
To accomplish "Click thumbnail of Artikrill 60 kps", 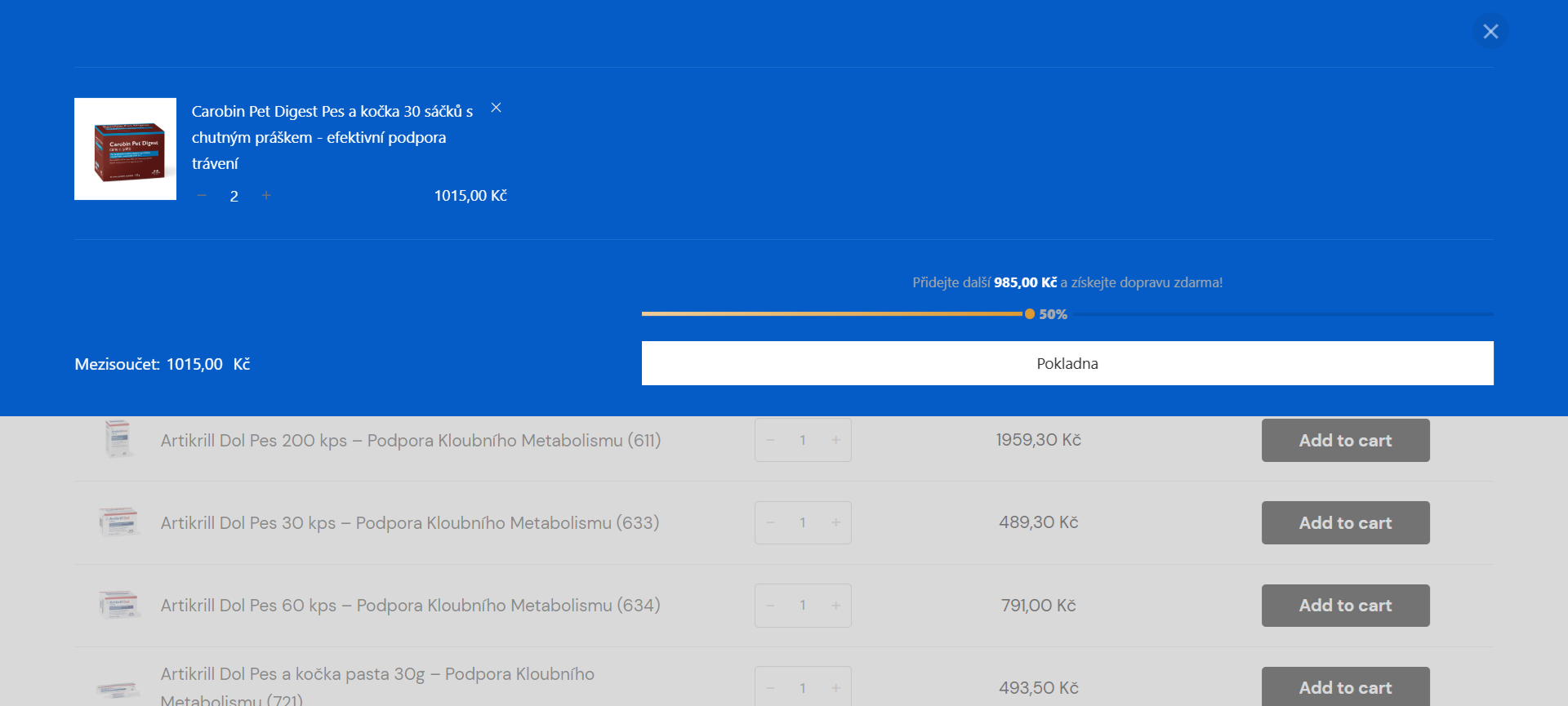I will [x=119, y=605].
